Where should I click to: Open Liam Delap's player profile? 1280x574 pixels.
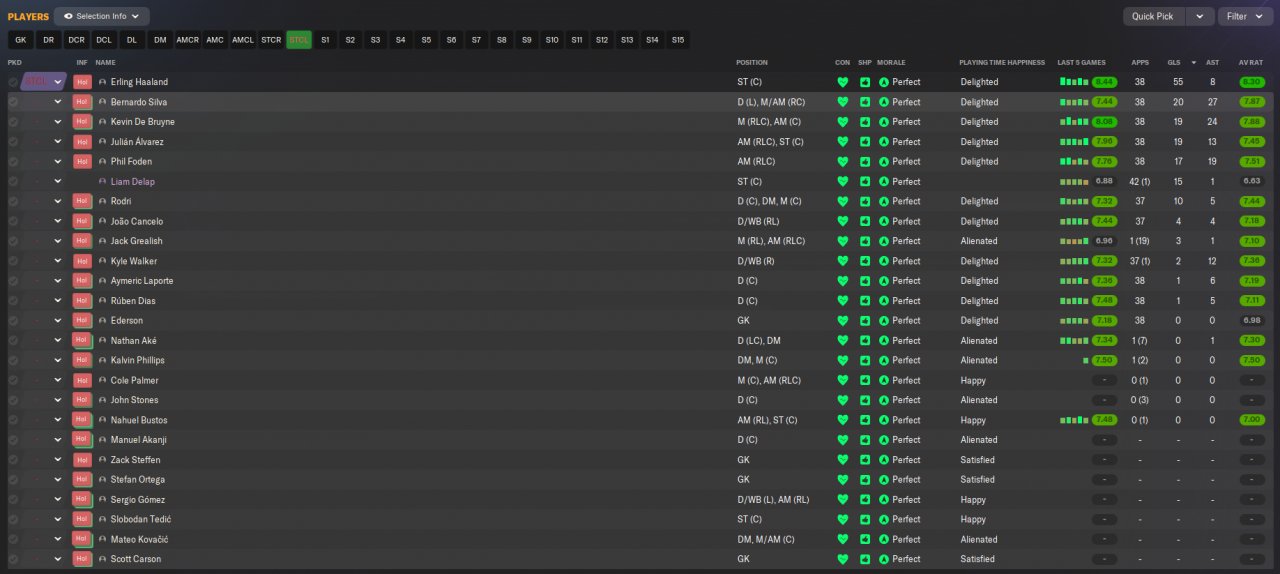pyautogui.click(x=133, y=182)
